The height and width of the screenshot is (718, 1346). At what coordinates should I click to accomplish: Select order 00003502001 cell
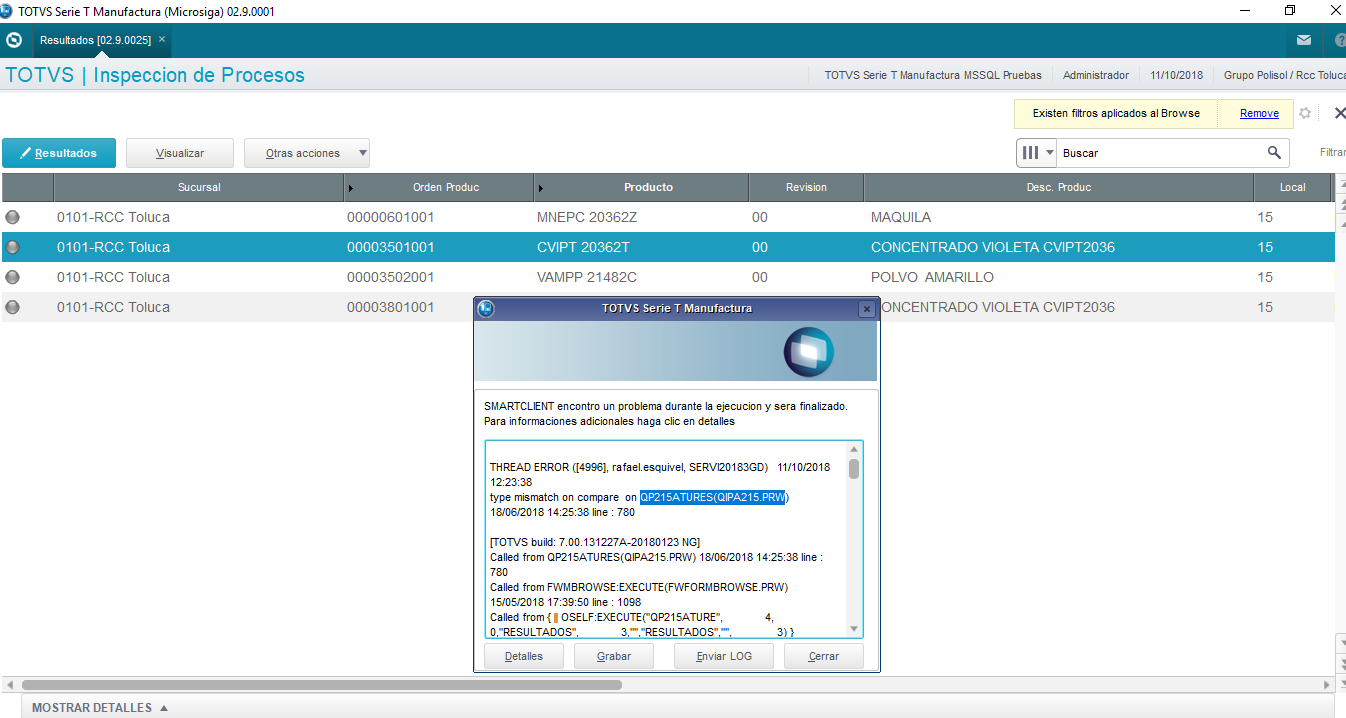pos(391,277)
